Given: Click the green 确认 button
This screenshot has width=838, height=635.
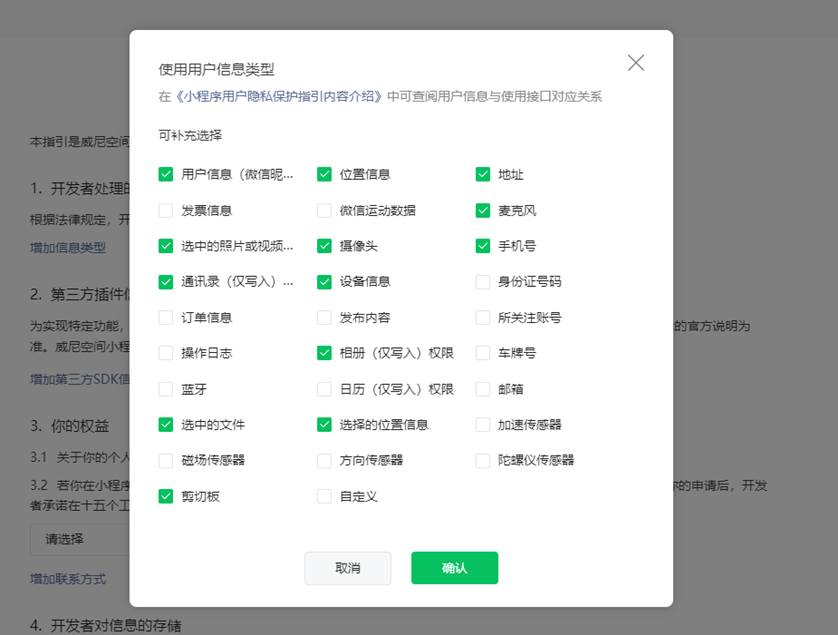Looking at the screenshot, I should click(454, 568).
